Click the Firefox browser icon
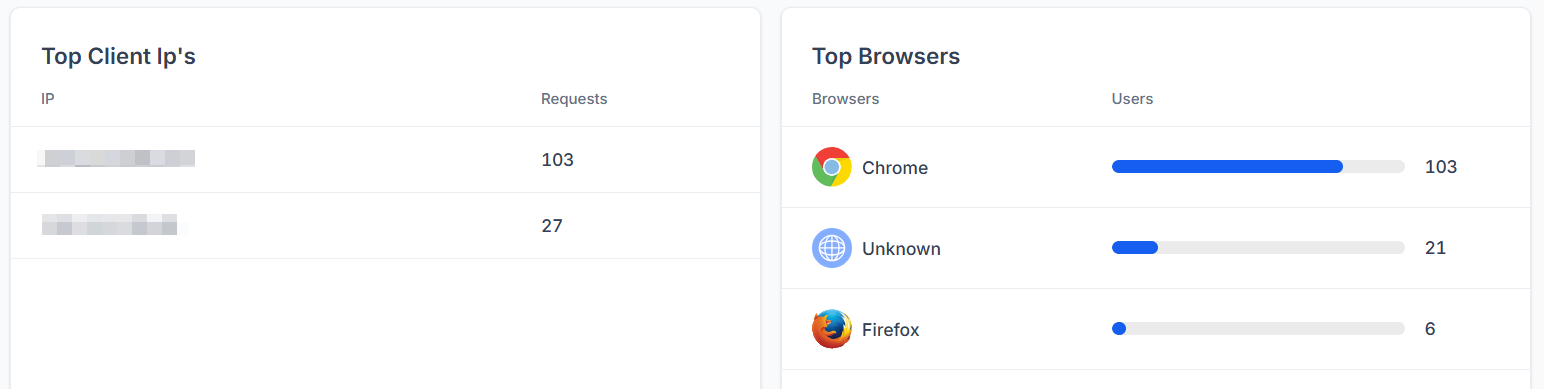 point(832,329)
